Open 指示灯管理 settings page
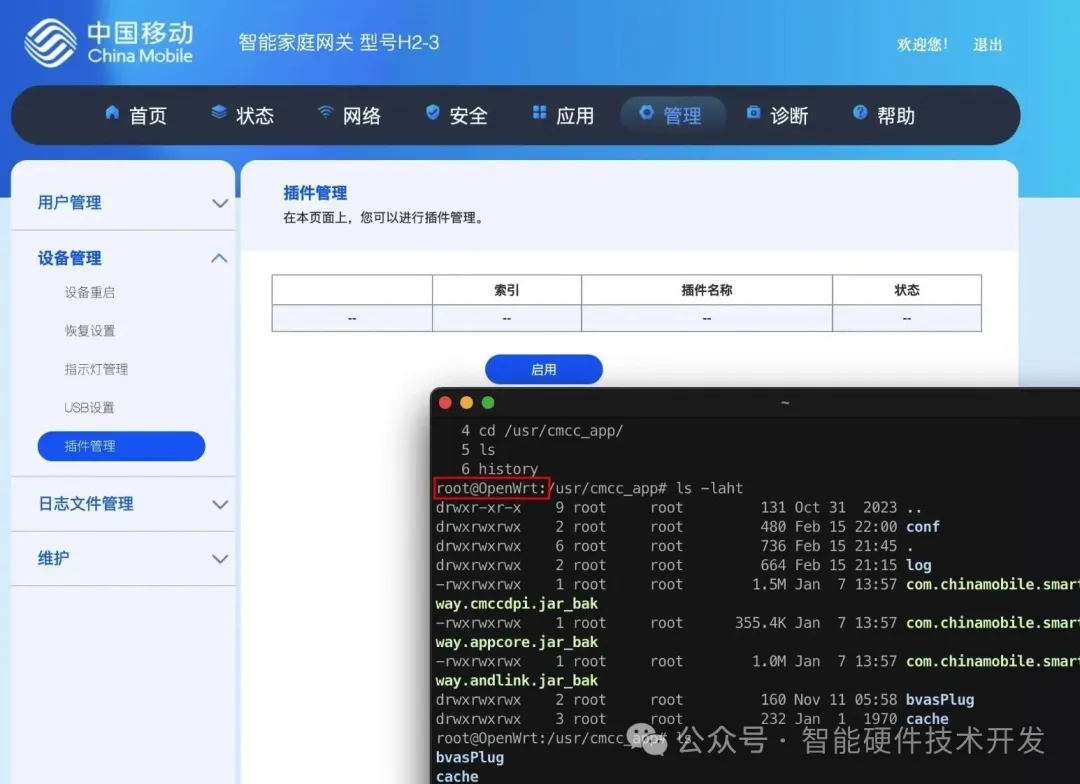The image size is (1080, 784). pyautogui.click(x=96, y=369)
